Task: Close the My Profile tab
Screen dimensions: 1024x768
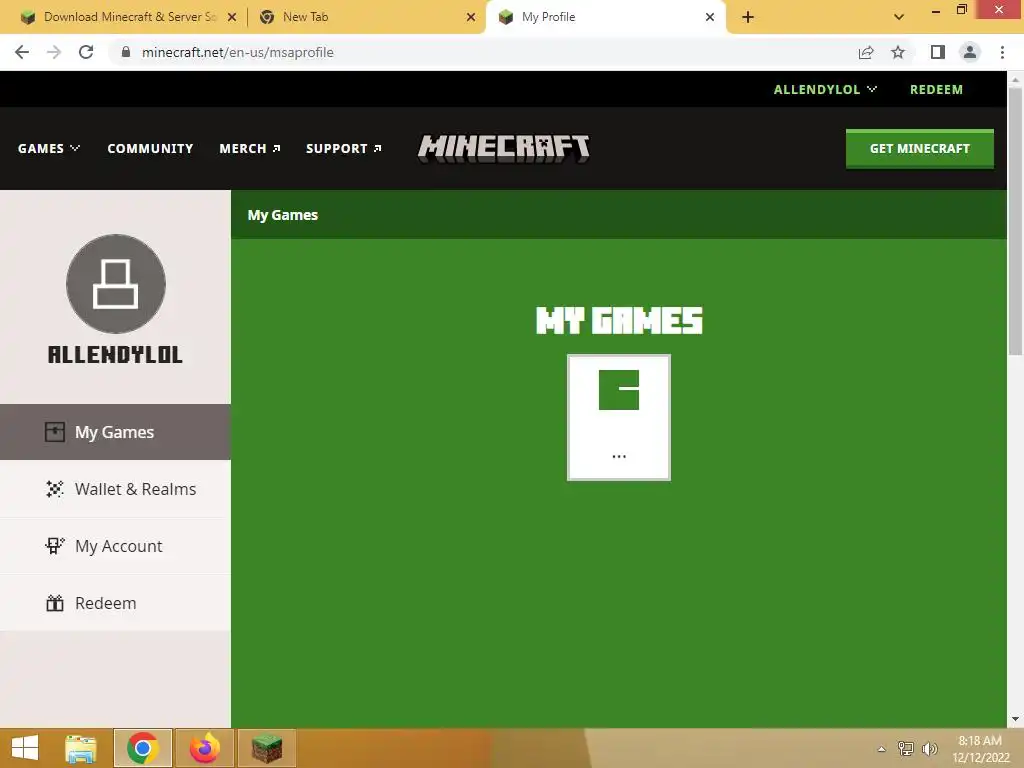Action: (710, 17)
